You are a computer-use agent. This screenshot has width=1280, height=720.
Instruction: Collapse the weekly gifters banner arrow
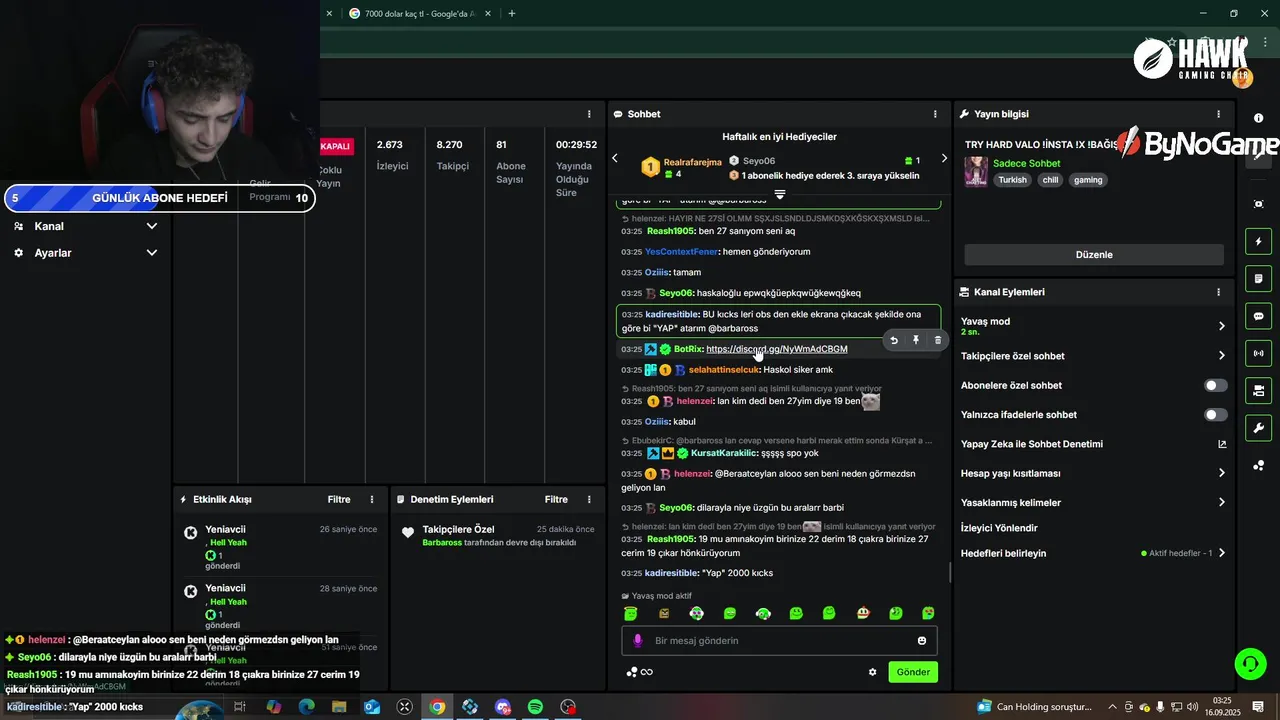780,194
